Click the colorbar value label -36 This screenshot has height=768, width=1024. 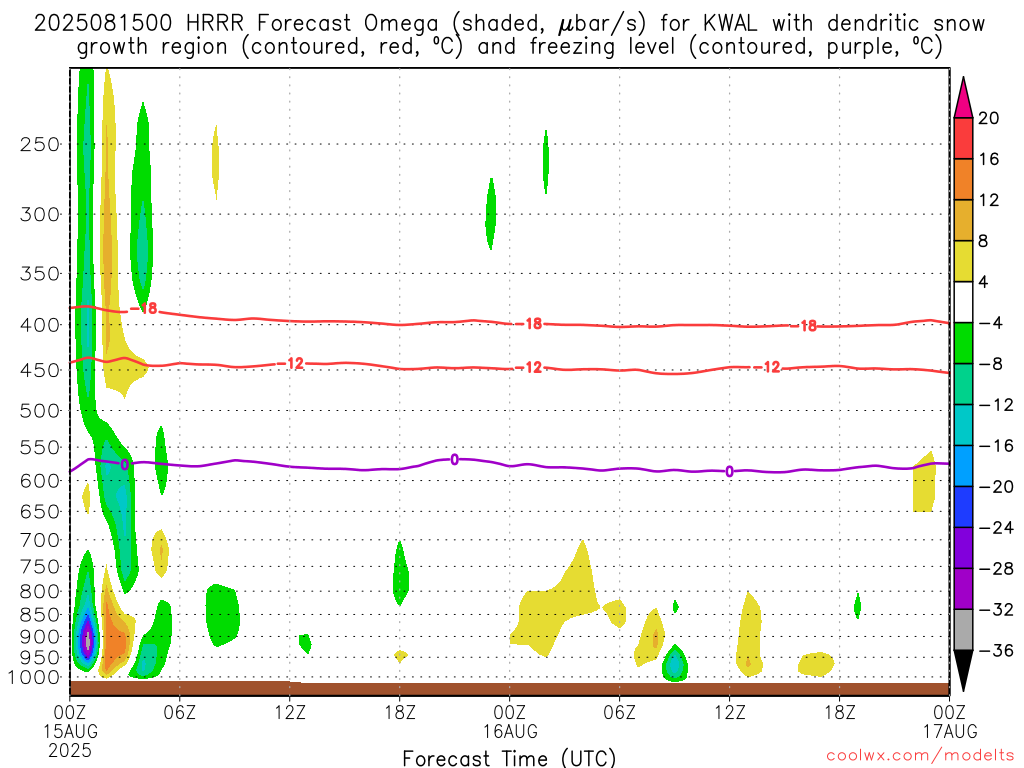tap(995, 650)
